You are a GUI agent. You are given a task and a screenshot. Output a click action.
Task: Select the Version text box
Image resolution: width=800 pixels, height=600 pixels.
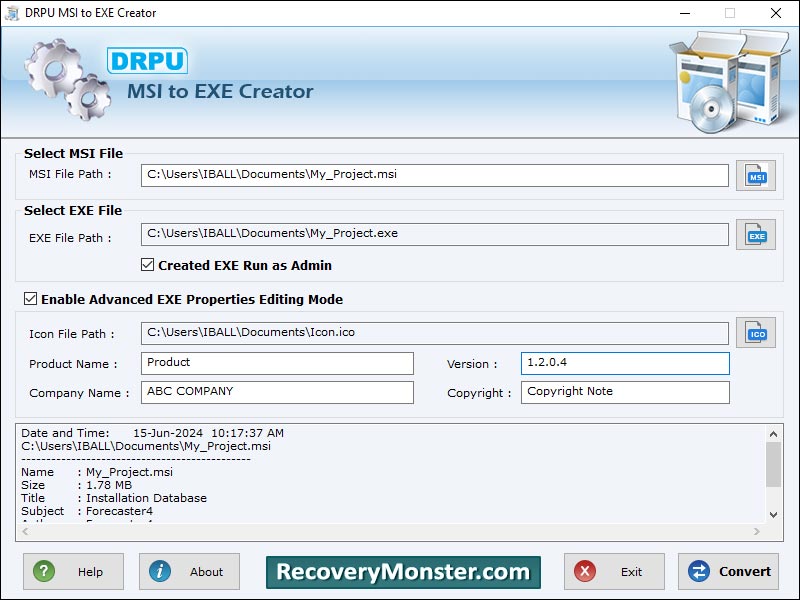[x=625, y=363]
